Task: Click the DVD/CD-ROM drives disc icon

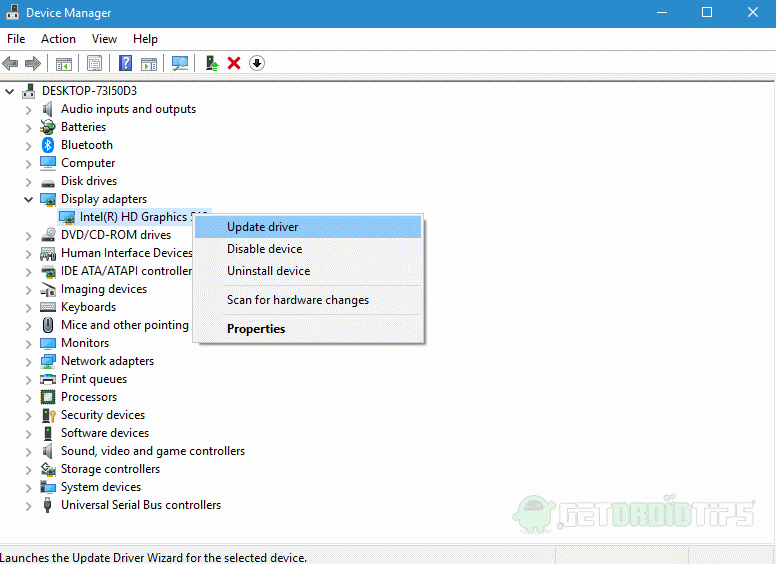Action: coord(48,235)
